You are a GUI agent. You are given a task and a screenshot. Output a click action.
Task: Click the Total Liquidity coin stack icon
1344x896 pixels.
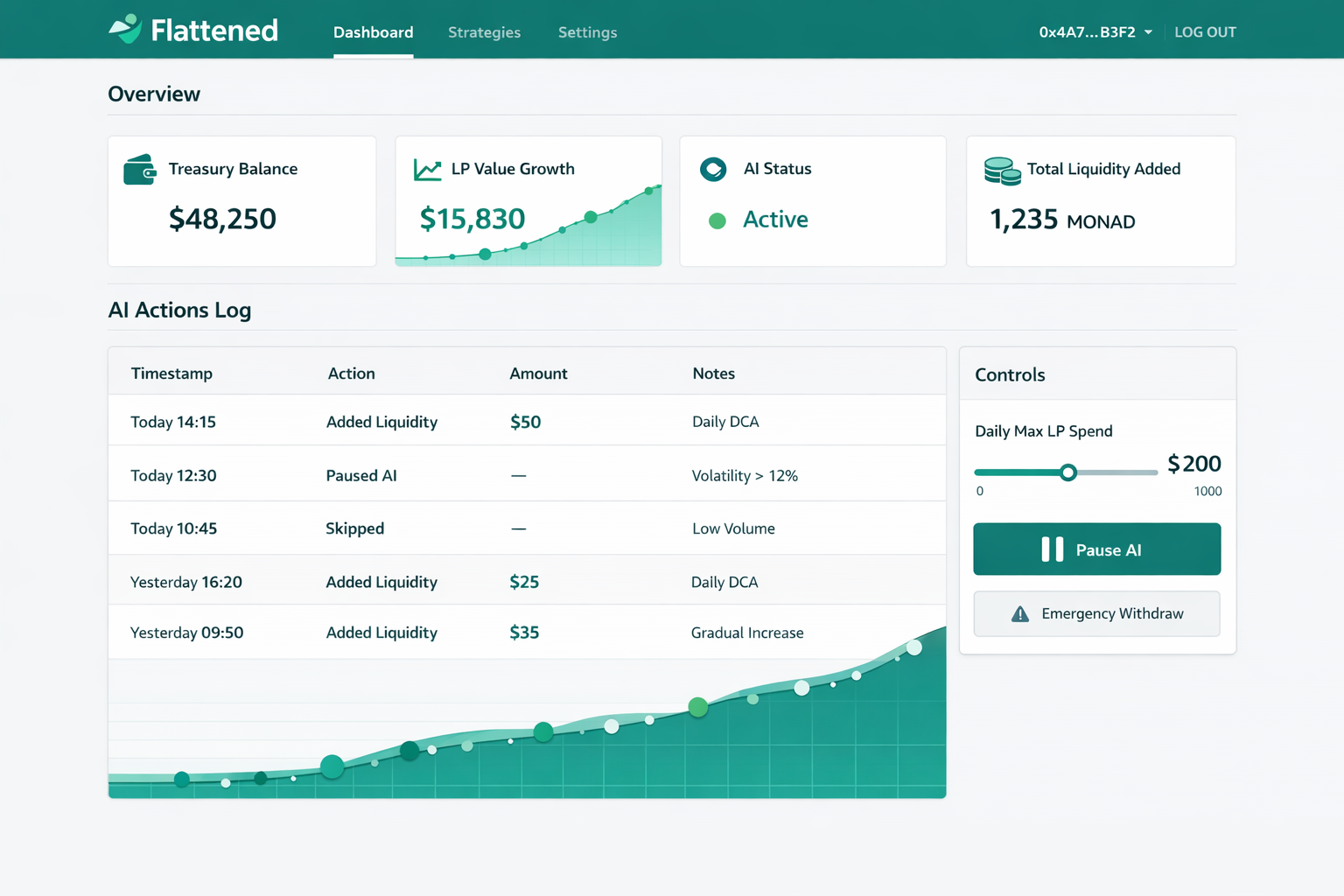pyautogui.click(x=1002, y=171)
